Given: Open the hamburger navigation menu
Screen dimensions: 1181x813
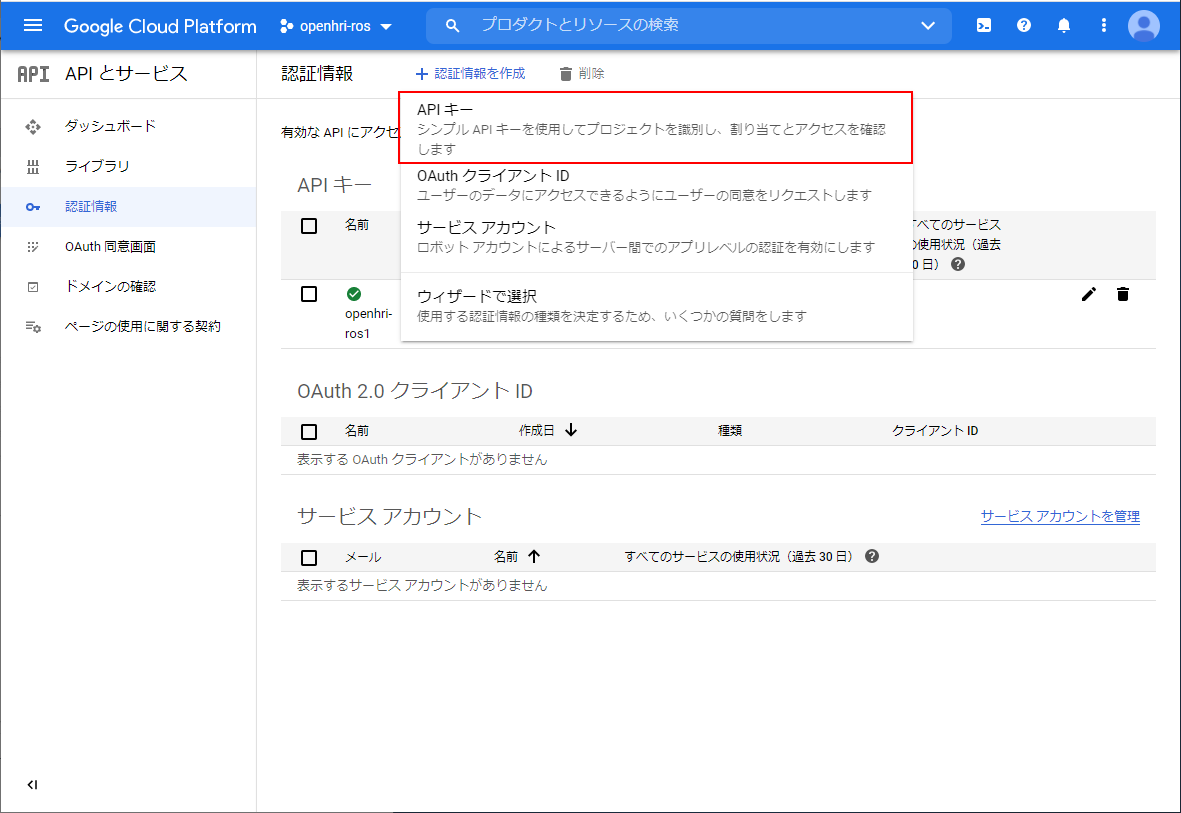Looking at the screenshot, I should (x=32, y=26).
